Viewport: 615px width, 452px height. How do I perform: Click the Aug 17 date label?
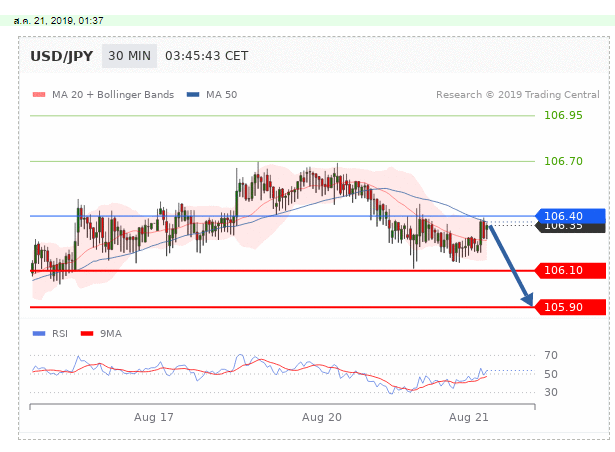click(x=154, y=417)
